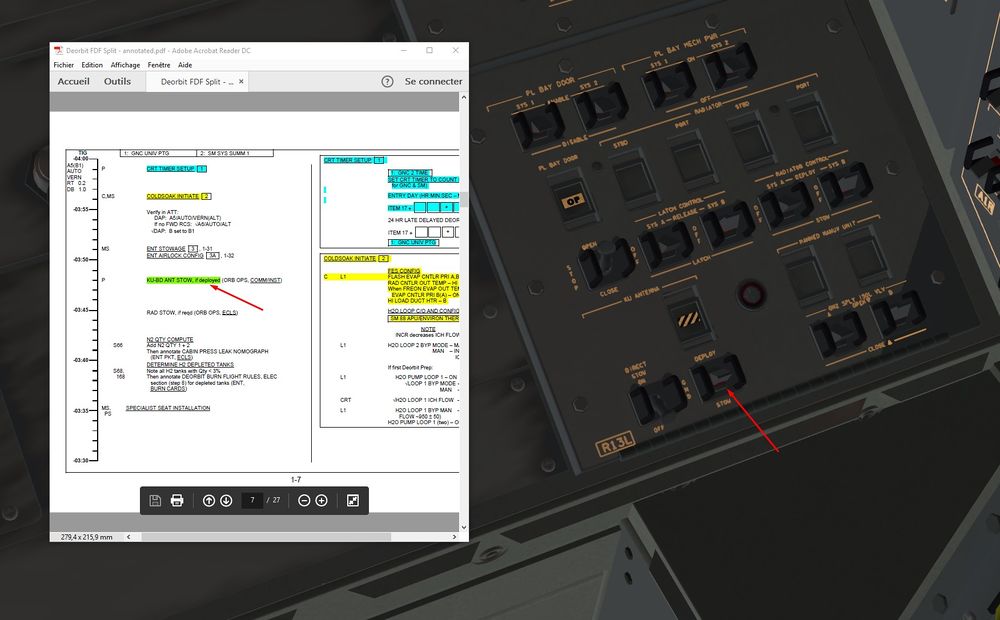This screenshot has width=1000, height=620.
Task: Switch to the Outils tab
Action: [x=117, y=82]
